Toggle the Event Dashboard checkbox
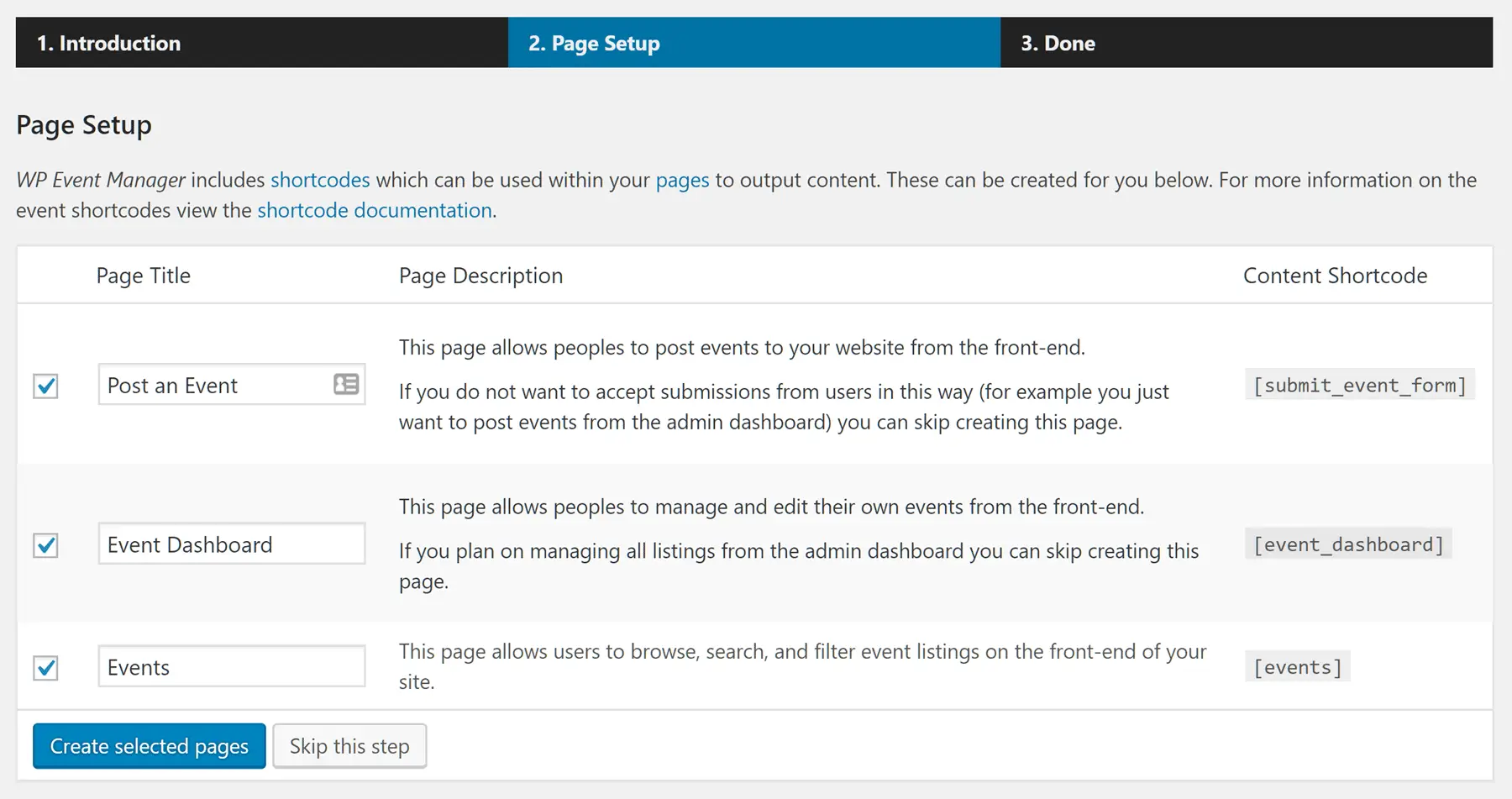 (x=45, y=545)
